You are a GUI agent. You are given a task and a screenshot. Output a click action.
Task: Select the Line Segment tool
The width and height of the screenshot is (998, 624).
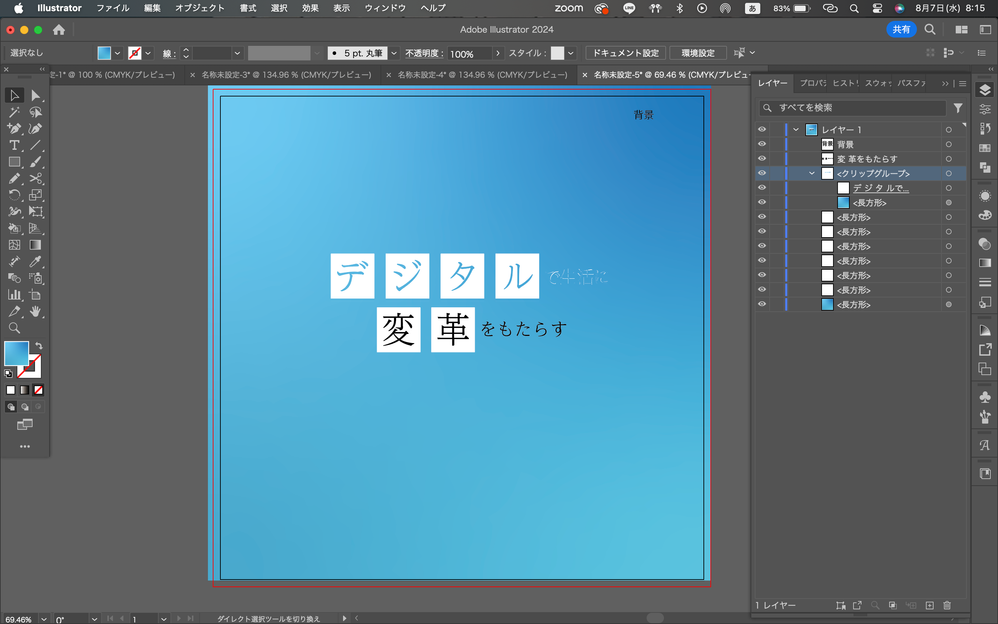pos(36,145)
